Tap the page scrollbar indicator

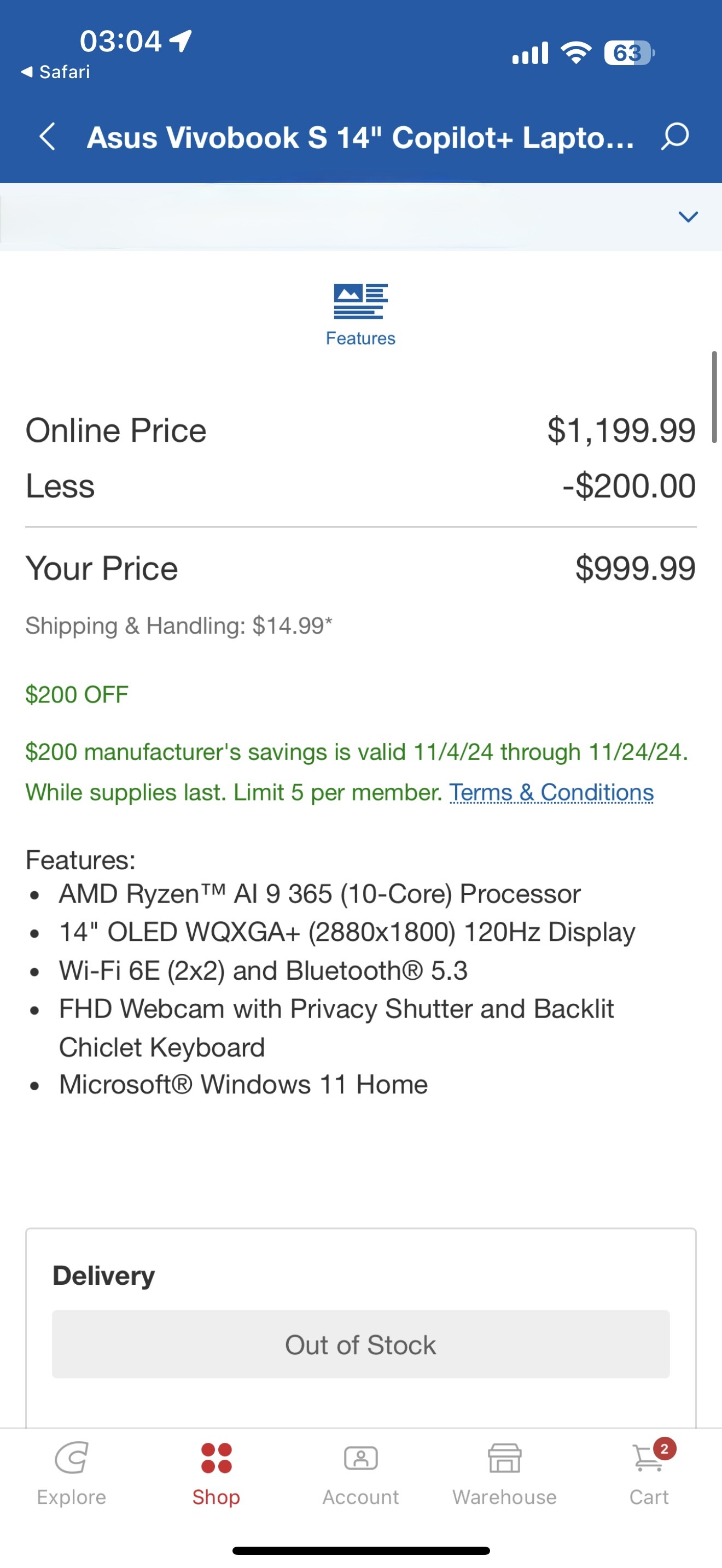pos(714,397)
